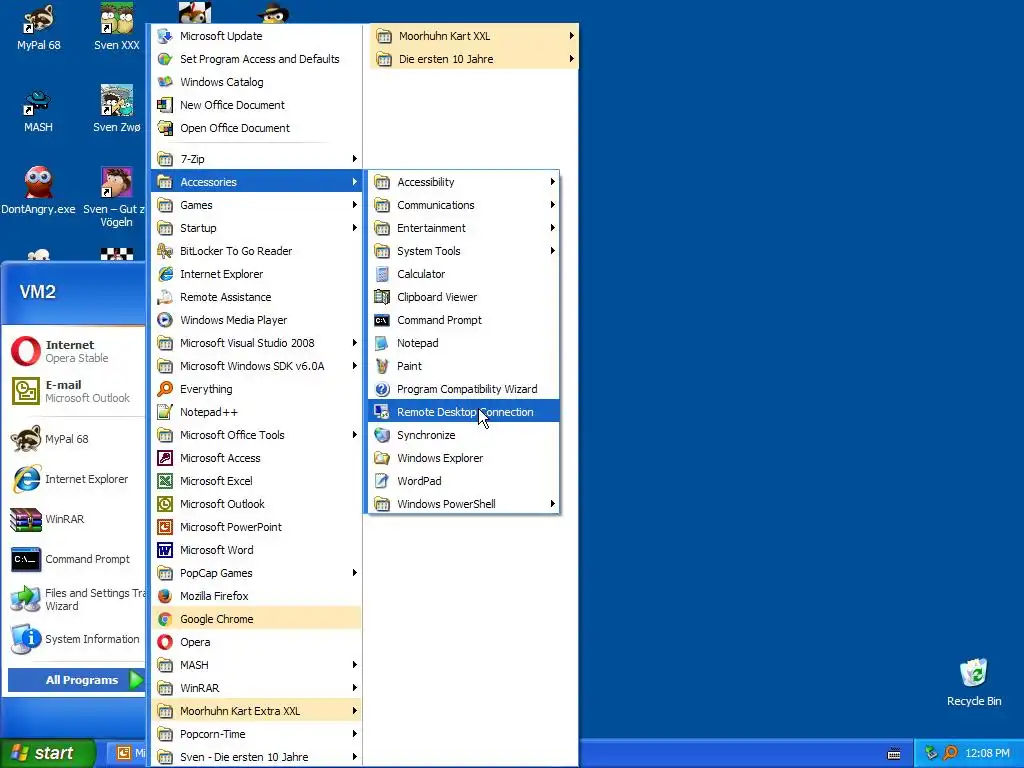Launch Microsoft Outlook from programs list
The width and height of the screenshot is (1024, 768).
pos(257,504)
